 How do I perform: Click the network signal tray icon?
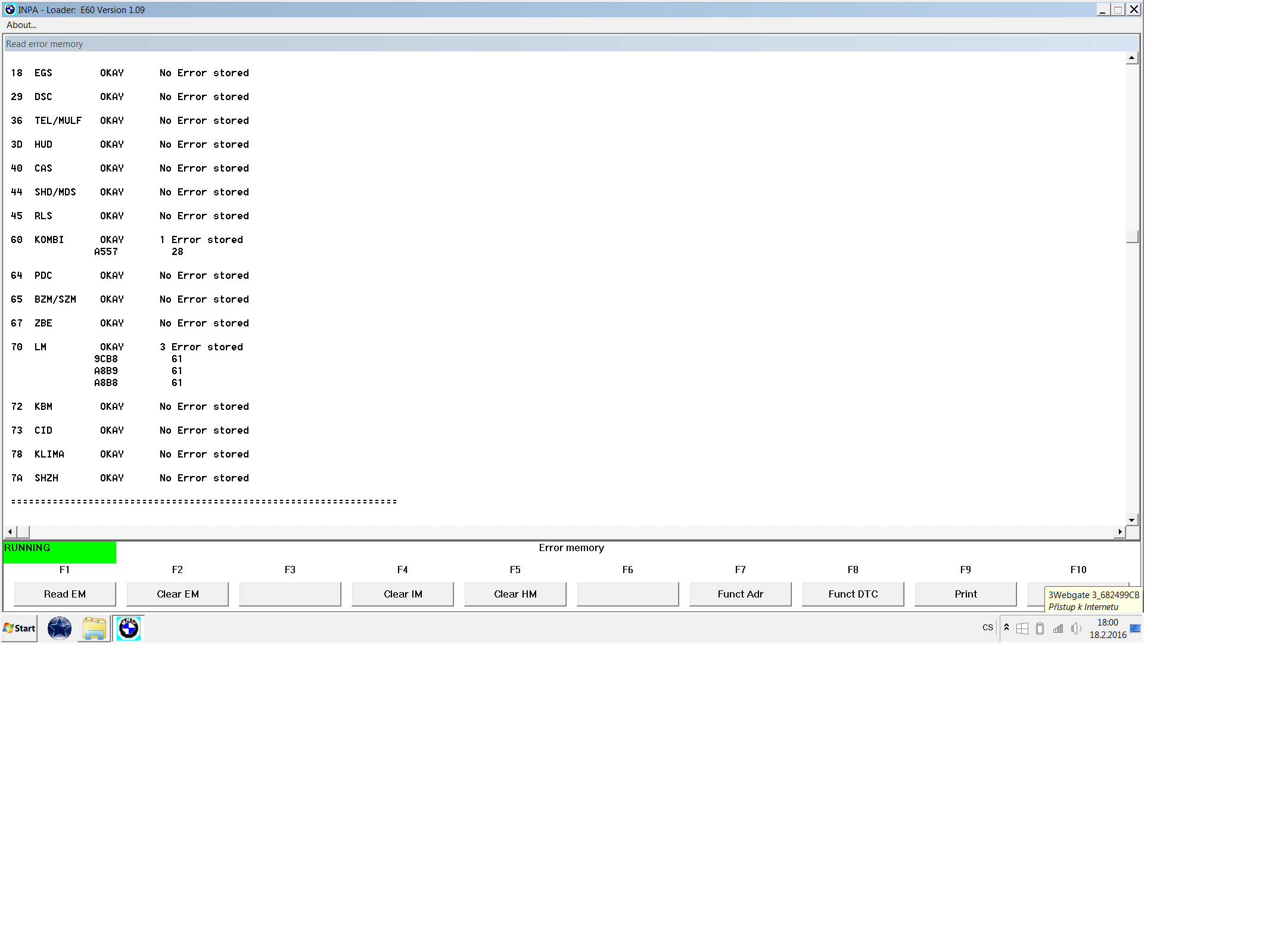(x=1058, y=629)
